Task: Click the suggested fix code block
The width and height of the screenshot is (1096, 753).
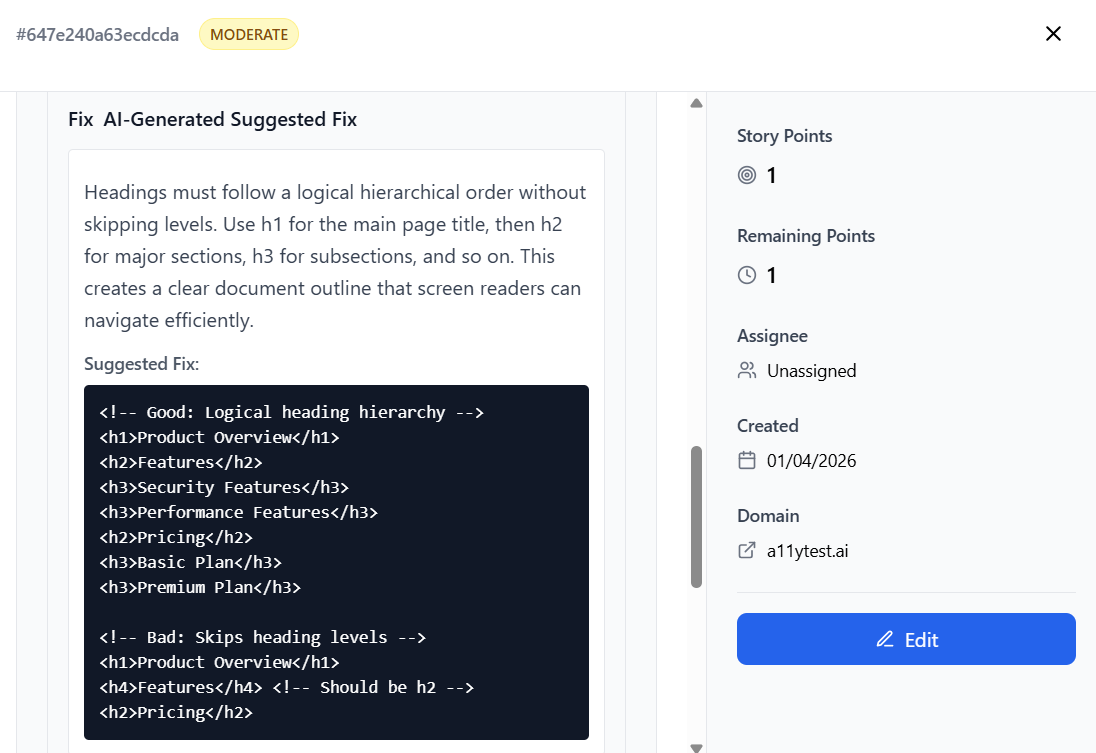Action: (x=336, y=562)
